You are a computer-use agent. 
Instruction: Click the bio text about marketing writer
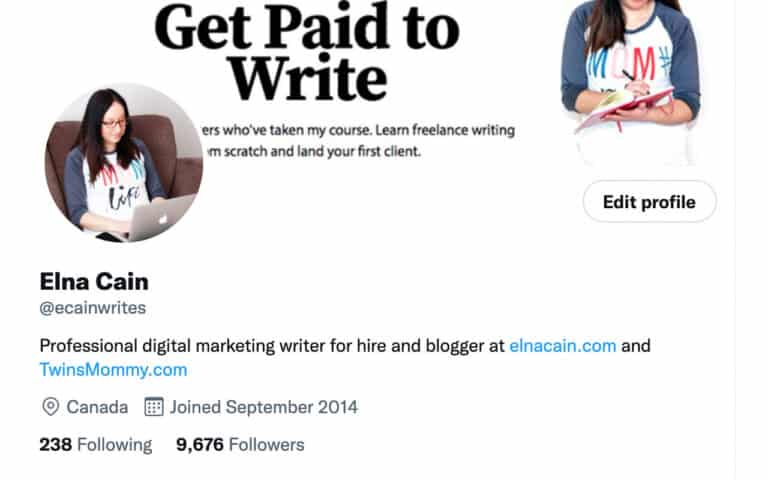tap(272, 346)
